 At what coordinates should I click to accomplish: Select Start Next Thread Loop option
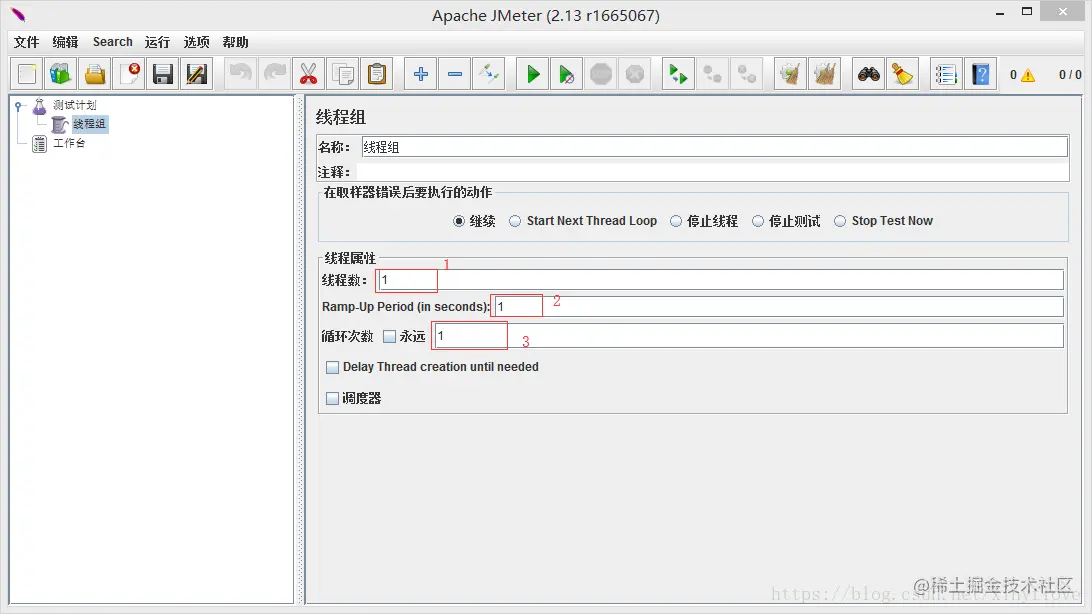(x=515, y=221)
